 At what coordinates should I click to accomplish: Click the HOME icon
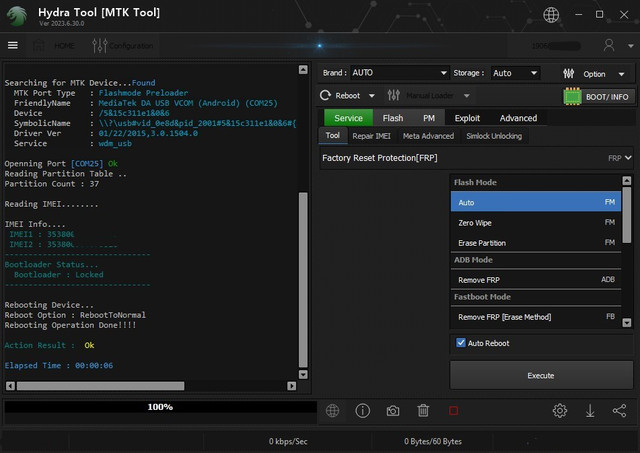[x=39, y=45]
